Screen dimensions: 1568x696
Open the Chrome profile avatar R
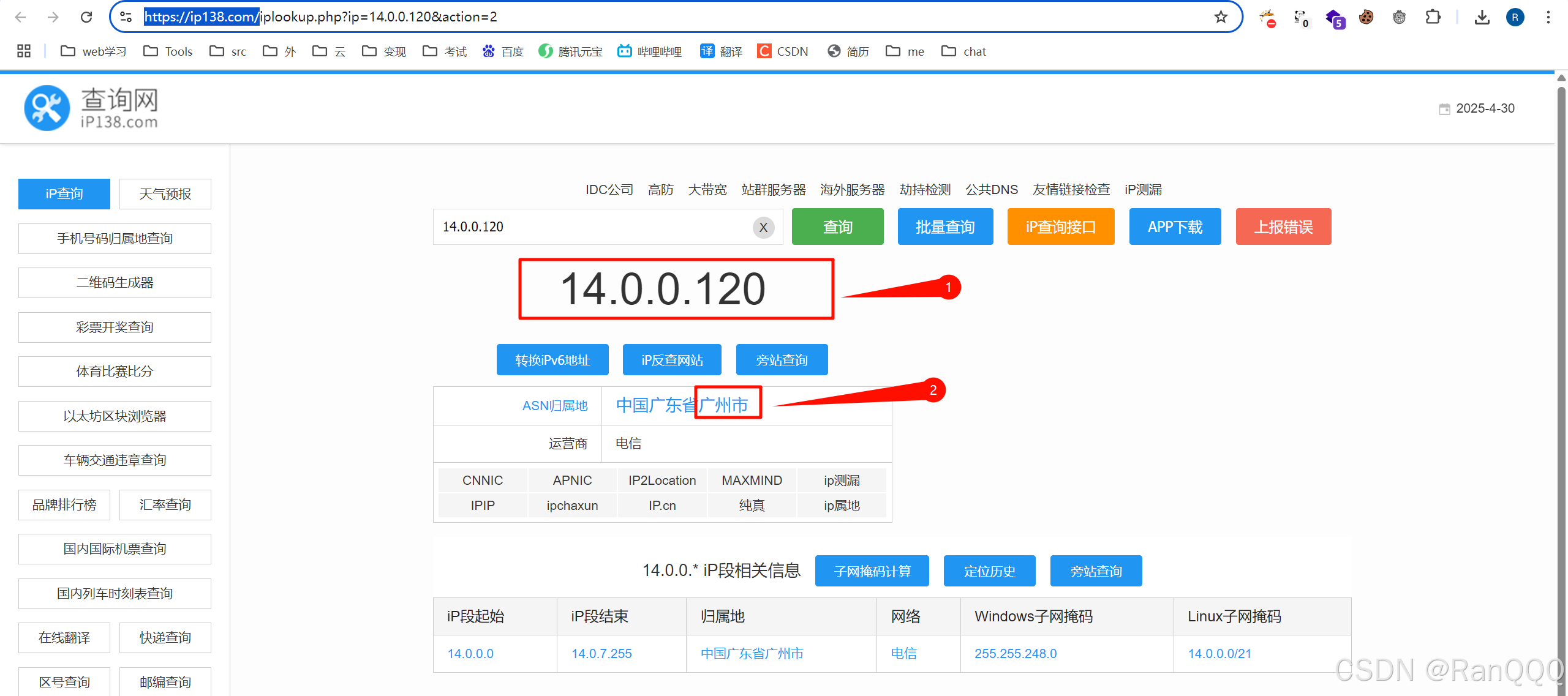click(x=1515, y=17)
